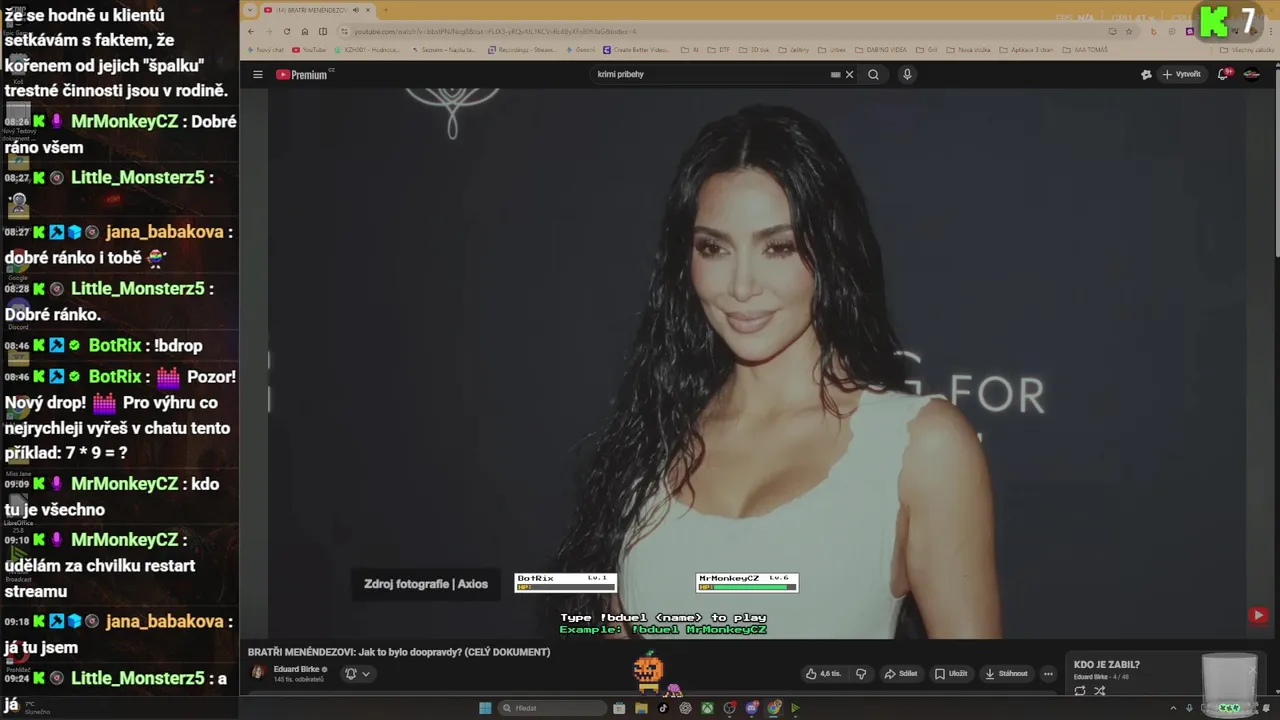Image resolution: width=1280 pixels, height=720 pixels.
Task: Open the Windows Start button
Action: tap(485, 708)
